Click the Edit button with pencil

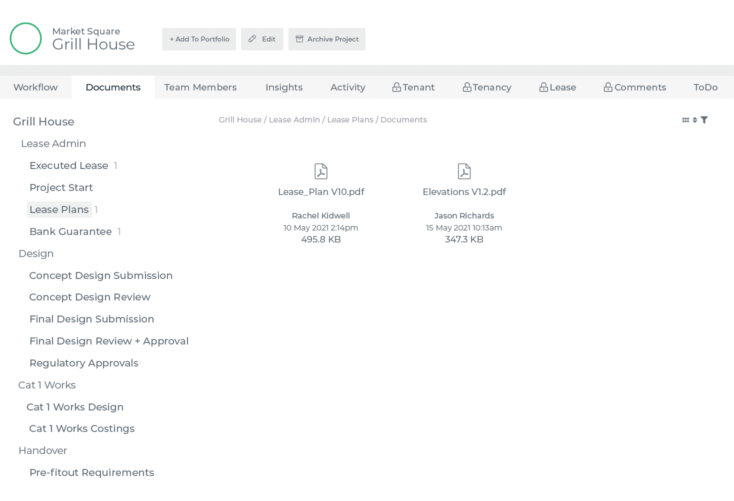(262, 39)
